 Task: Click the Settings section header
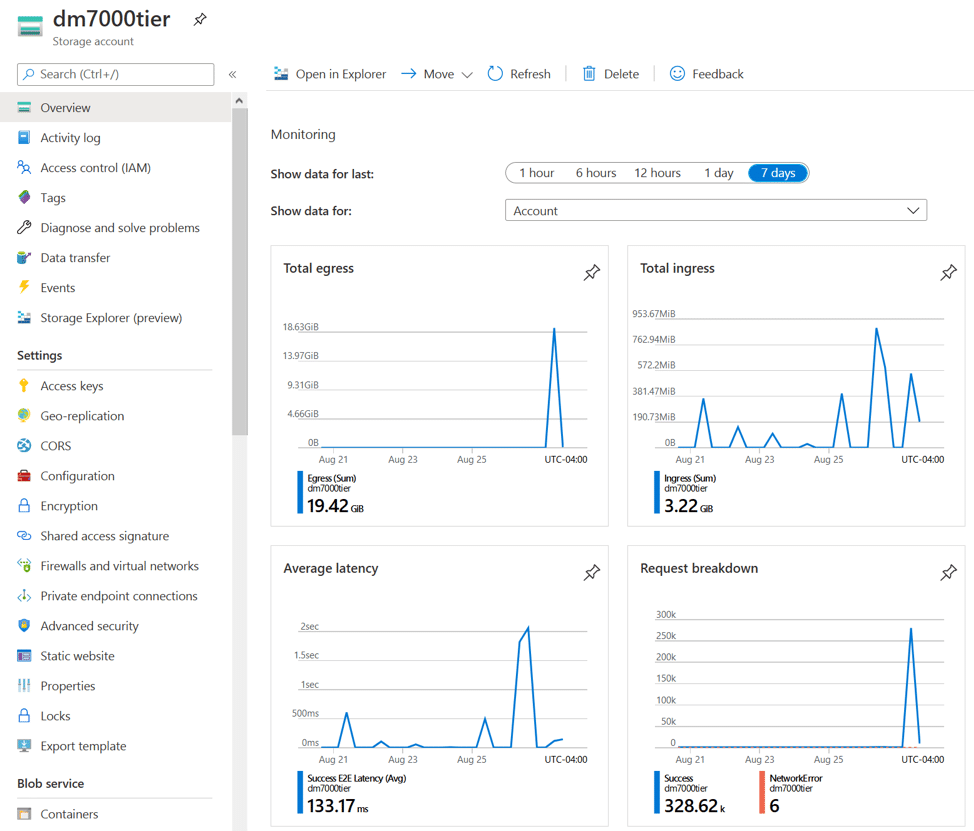40,355
